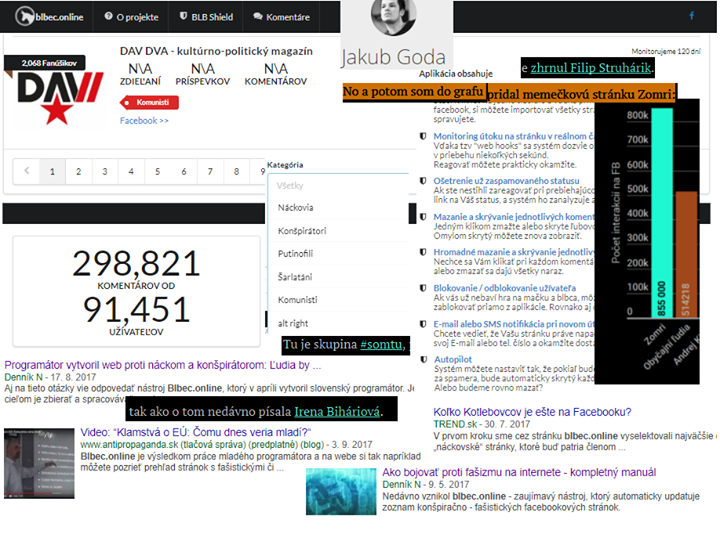720x534 pixels.
Task: Click the Jakub Goda name heading
Action: click(394, 57)
